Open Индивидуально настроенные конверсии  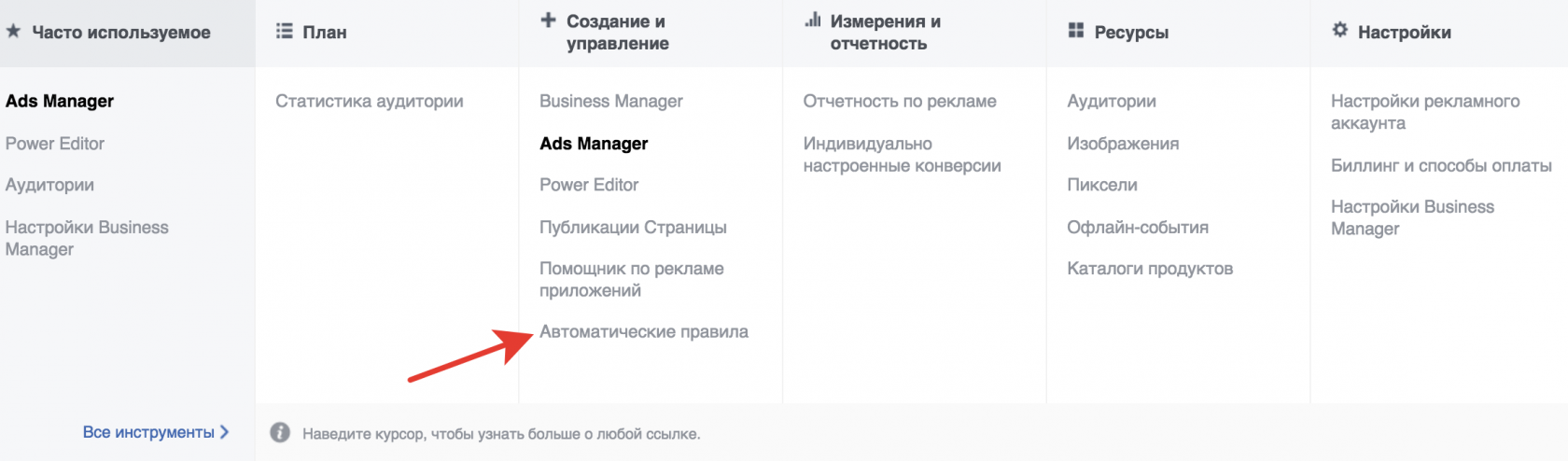click(x=901, y=155)
